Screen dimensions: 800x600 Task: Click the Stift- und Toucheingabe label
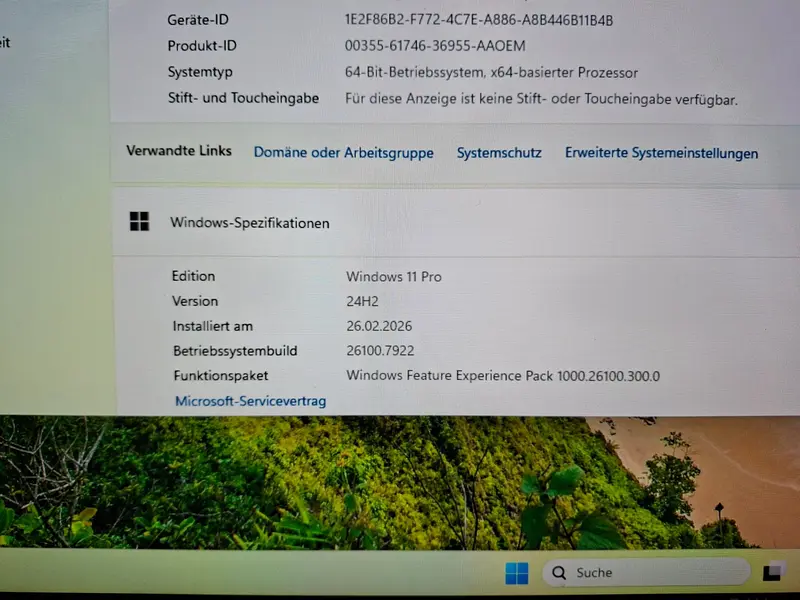point(243,98)
